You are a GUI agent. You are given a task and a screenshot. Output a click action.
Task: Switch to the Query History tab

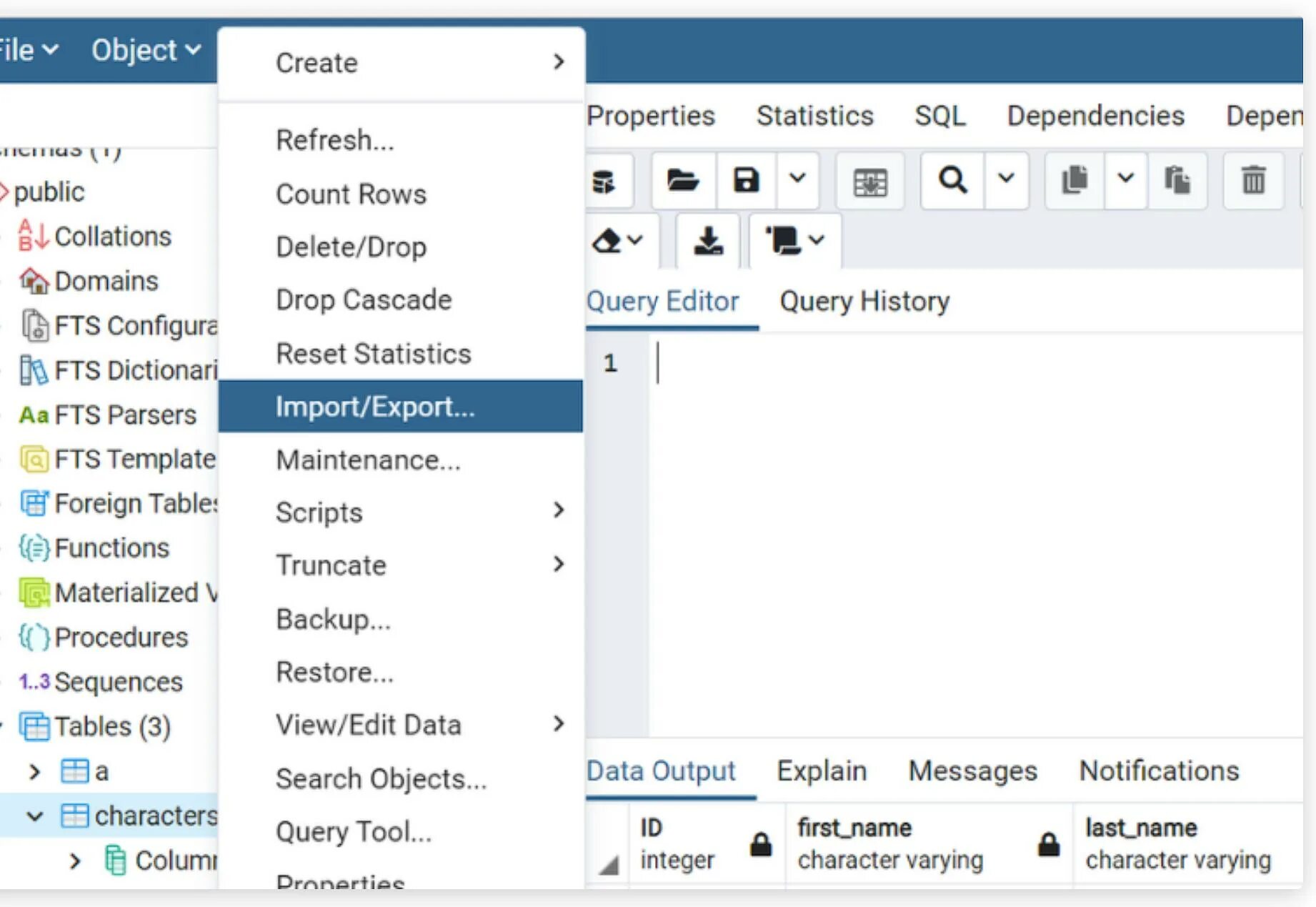point(864,302)
